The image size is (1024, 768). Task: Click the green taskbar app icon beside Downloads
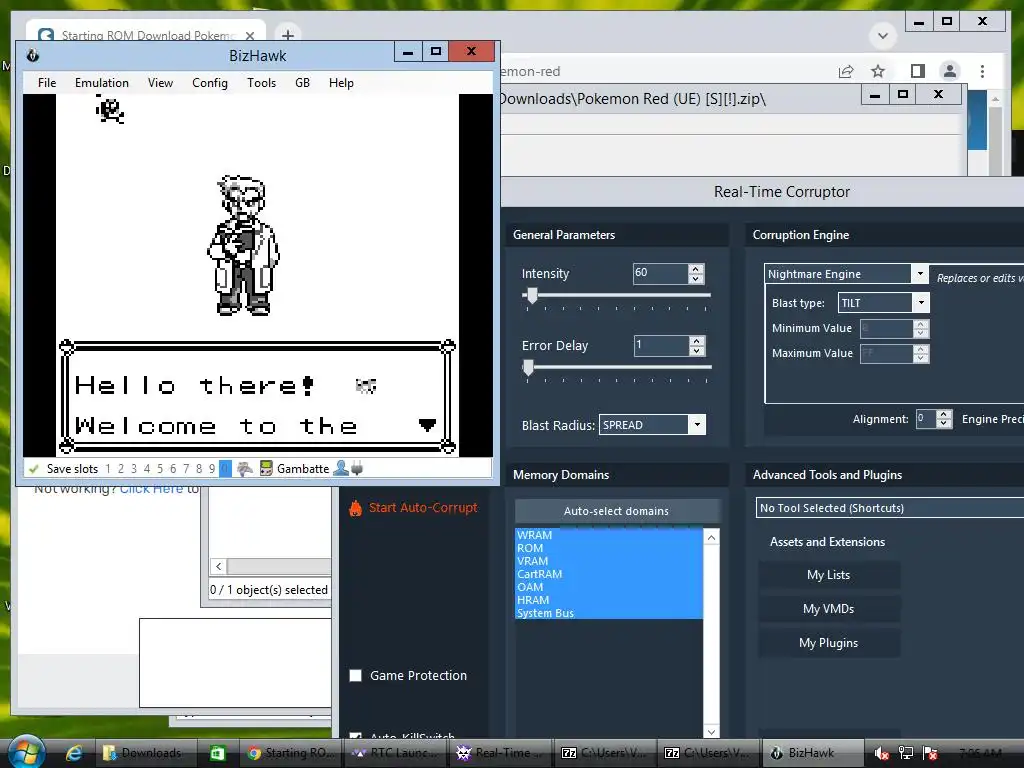point(217,753)
